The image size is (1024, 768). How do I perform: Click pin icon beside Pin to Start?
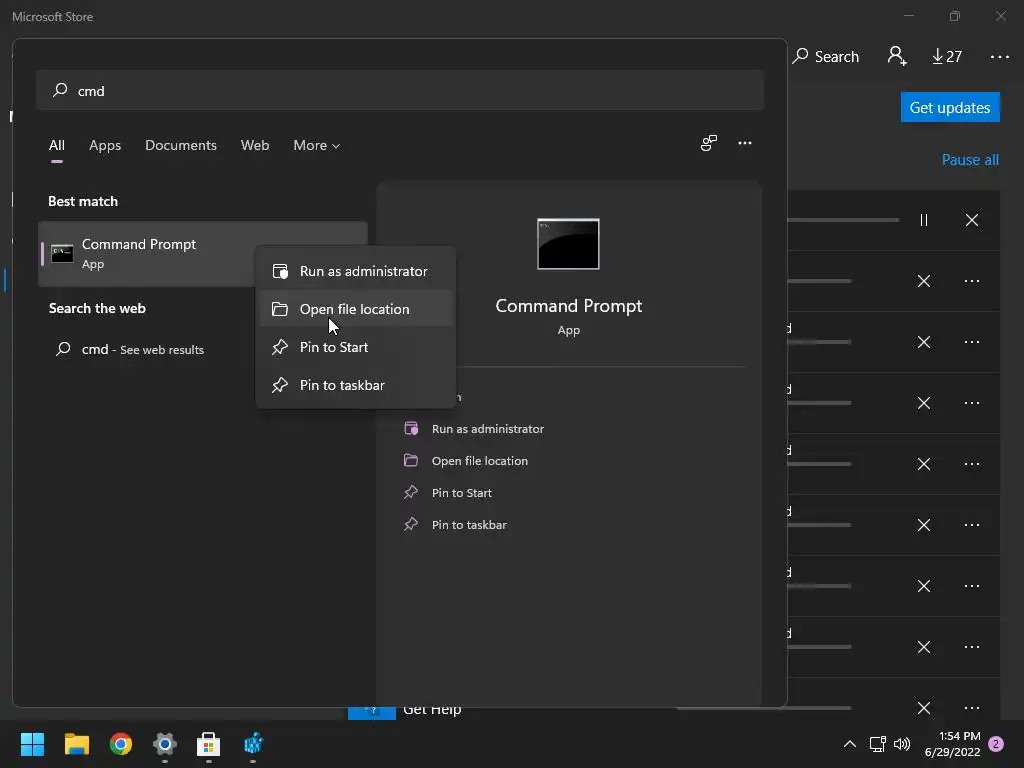[x=280, y=347]
